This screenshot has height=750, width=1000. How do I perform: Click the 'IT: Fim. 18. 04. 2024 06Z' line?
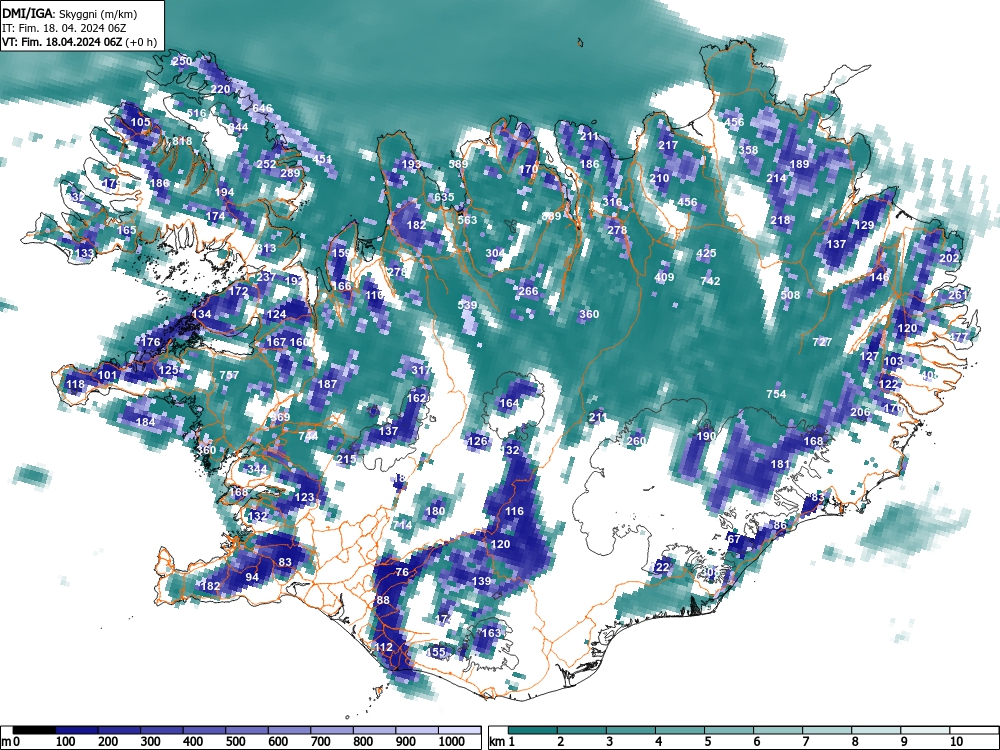tap(64, 28)
